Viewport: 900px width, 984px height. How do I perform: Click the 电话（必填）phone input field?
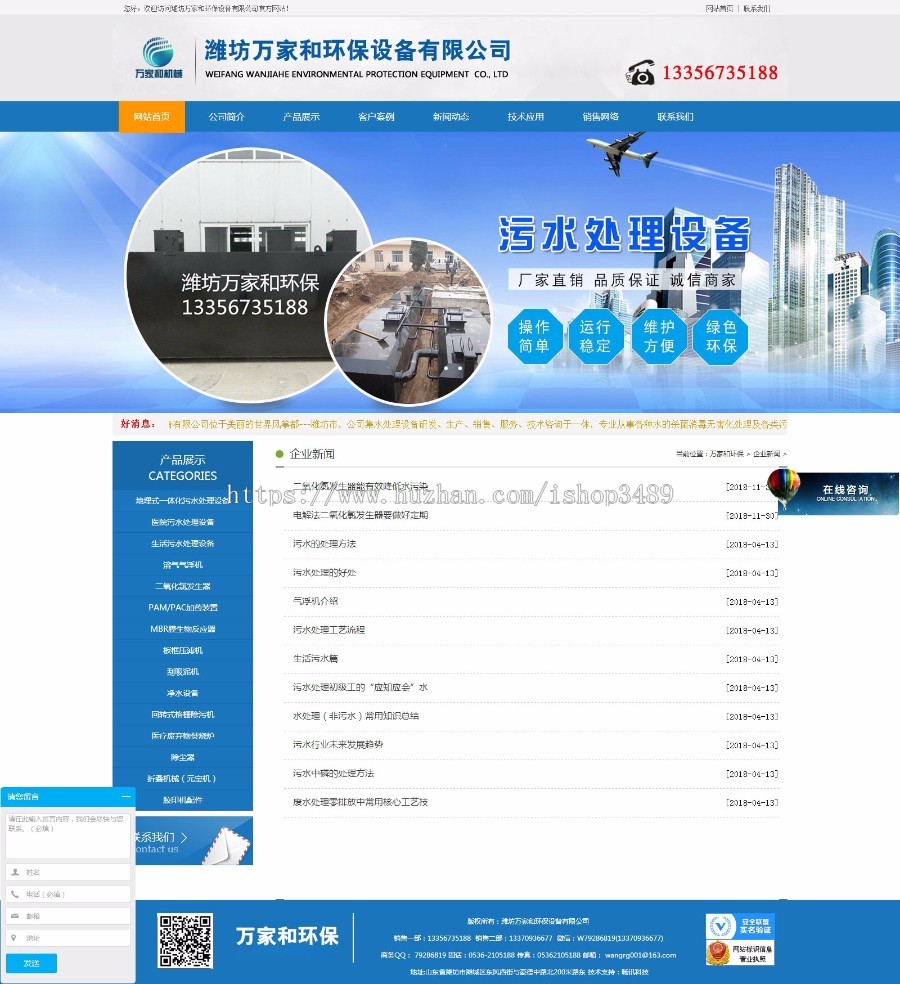pyautogui.click(x=68, y=894)
